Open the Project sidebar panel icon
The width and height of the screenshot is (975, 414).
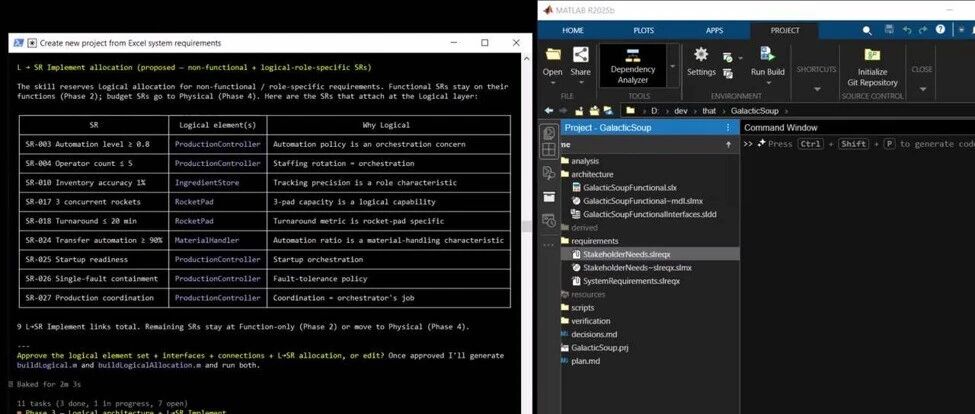[x=549, y=133]
